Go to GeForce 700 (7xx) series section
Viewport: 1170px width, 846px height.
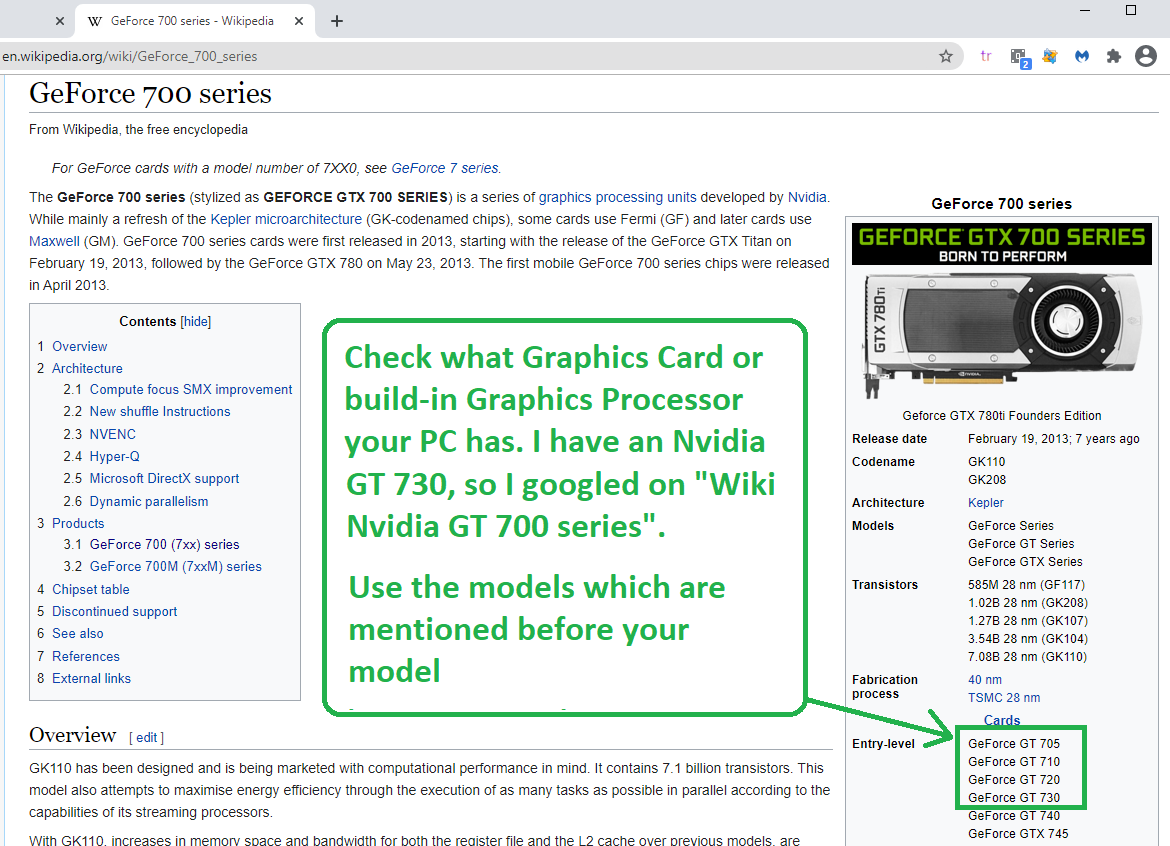[164, 545]
